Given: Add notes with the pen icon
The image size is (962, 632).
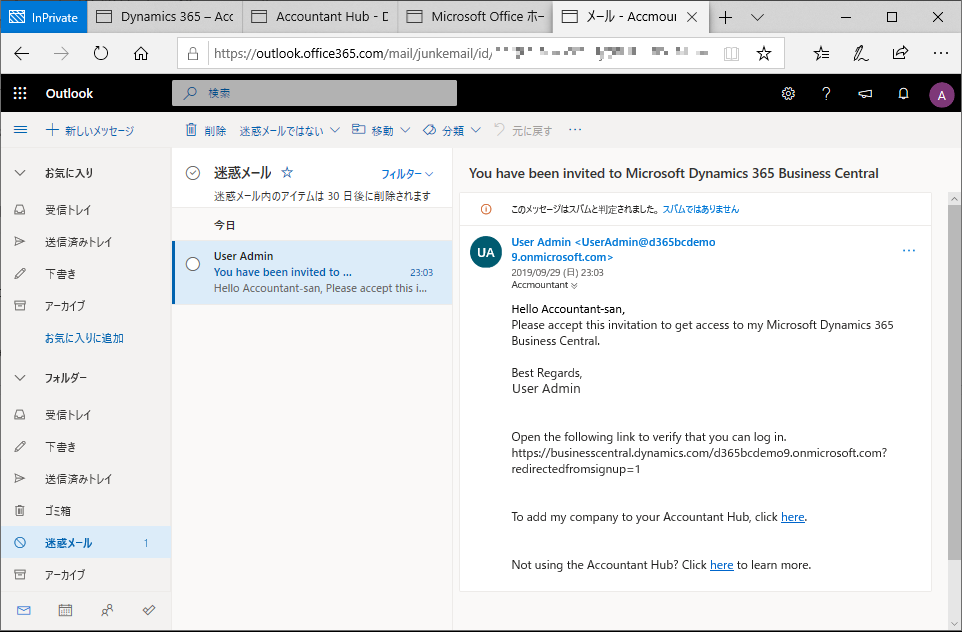Looking at the screenshot, I should tap(861, 54).
